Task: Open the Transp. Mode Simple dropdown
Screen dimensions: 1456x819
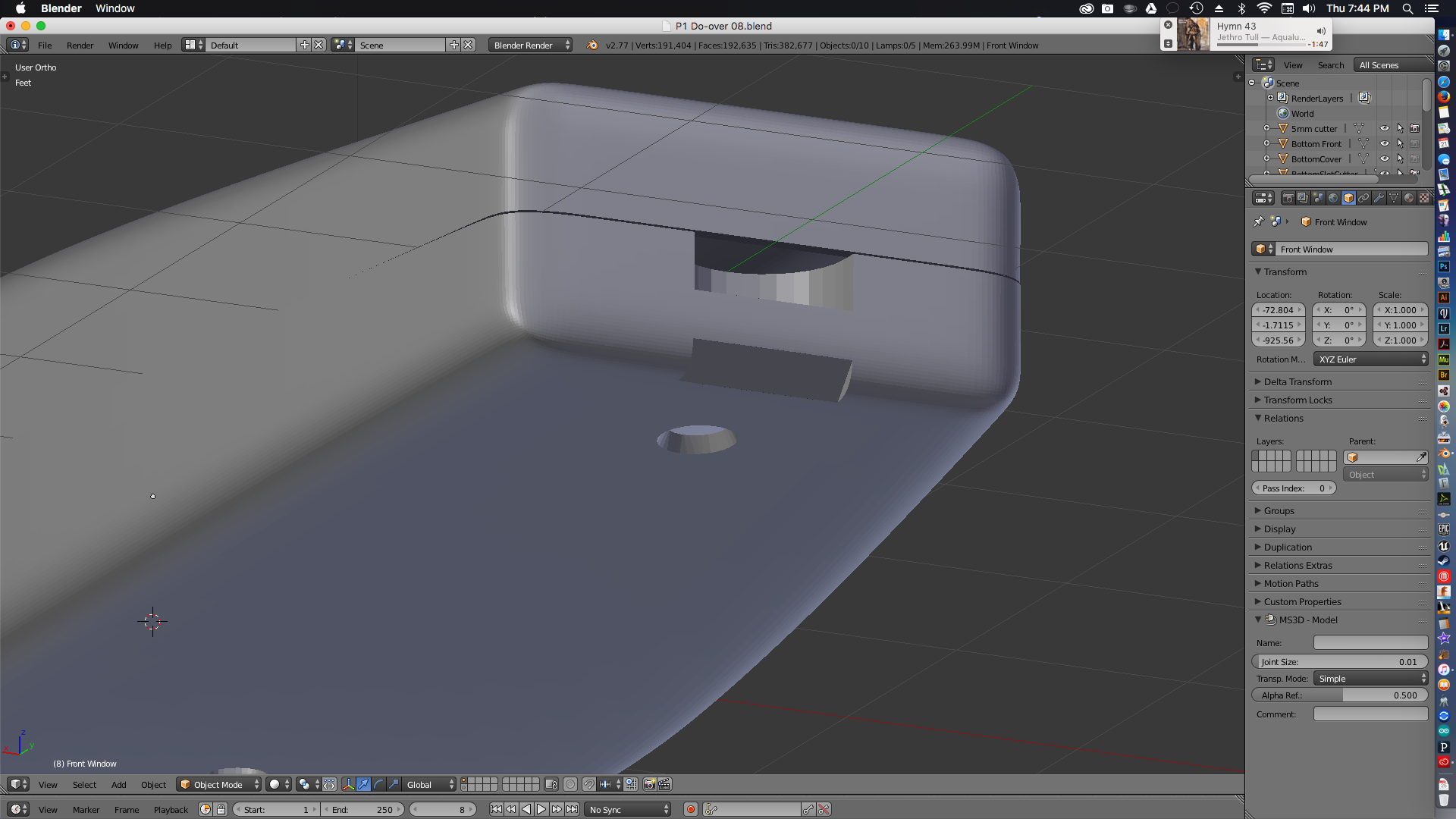Action: (1371, 679)
